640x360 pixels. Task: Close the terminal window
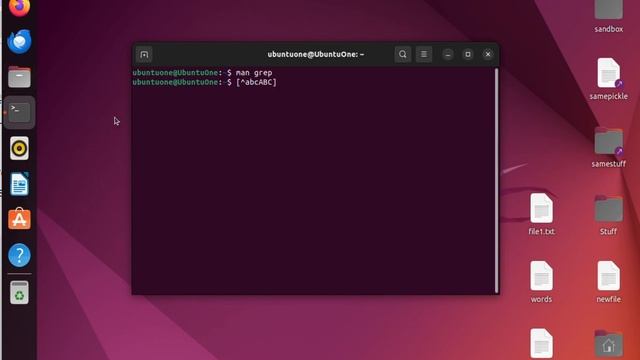coord(488,54)
